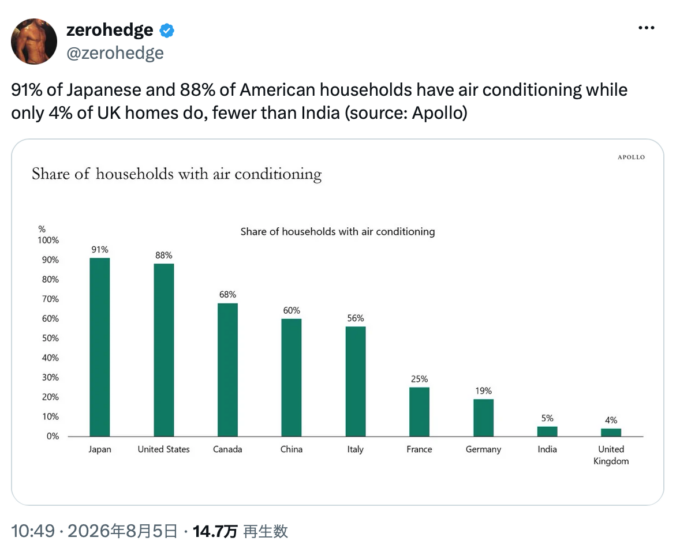Click the APOLLO logo in chart
The height and width of the screenshot is (556, 680).
click(631, 157)
